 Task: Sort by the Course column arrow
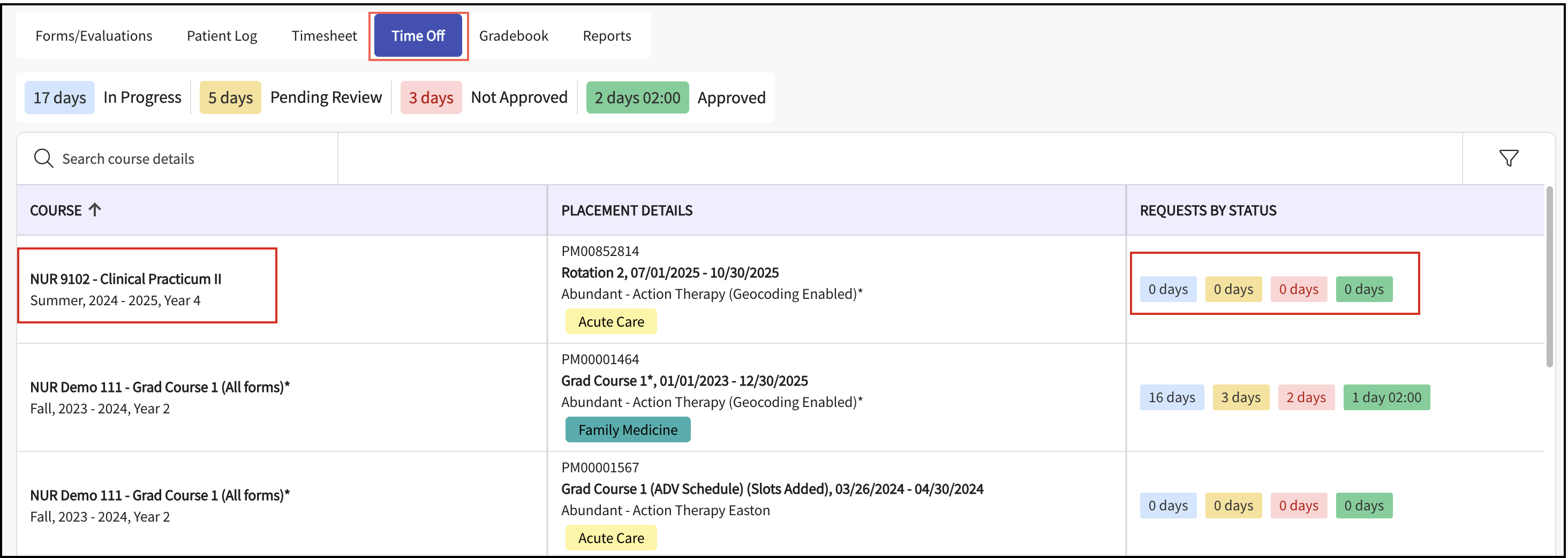[94, 210]
